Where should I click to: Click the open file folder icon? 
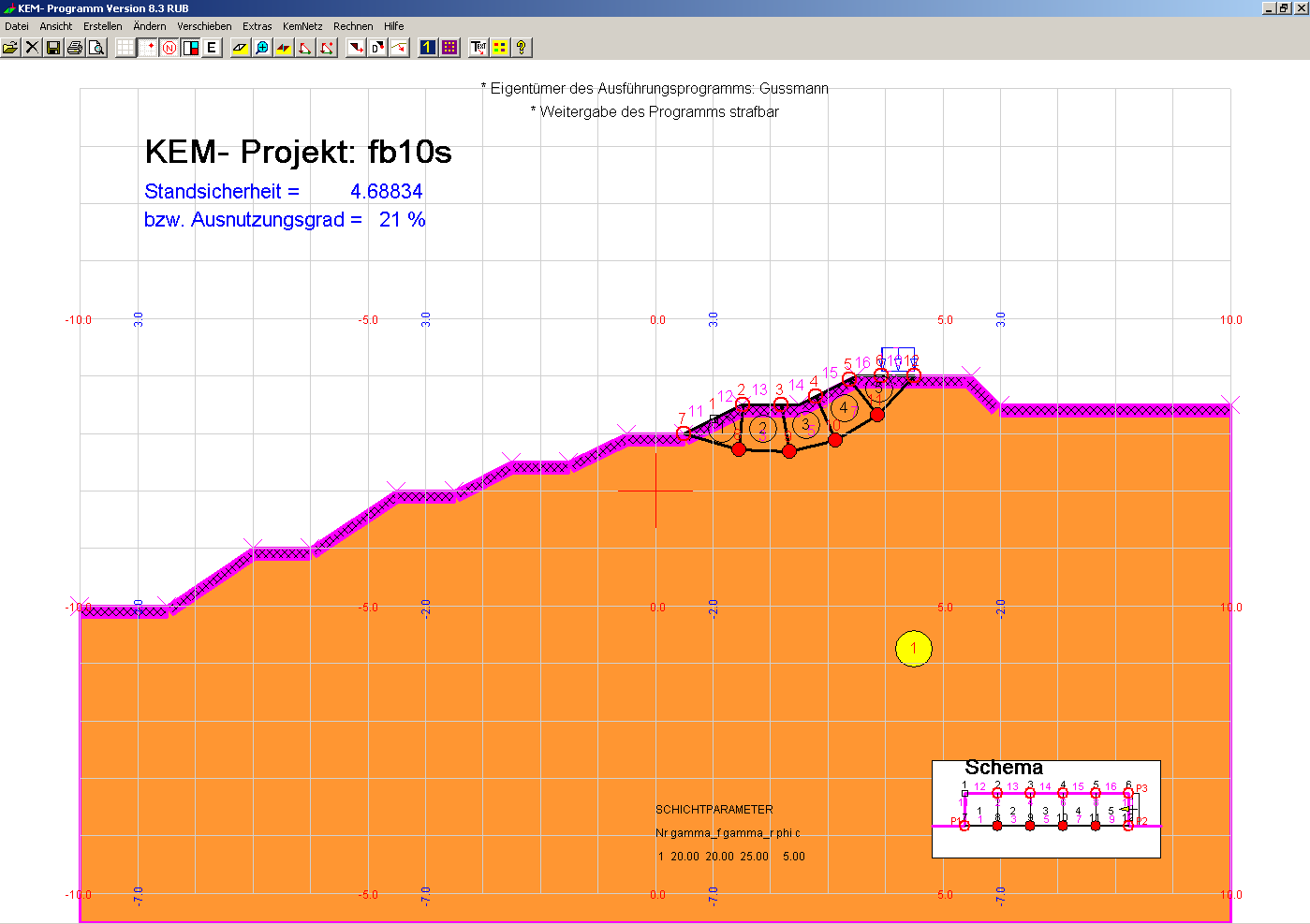[x=10, y=47]
